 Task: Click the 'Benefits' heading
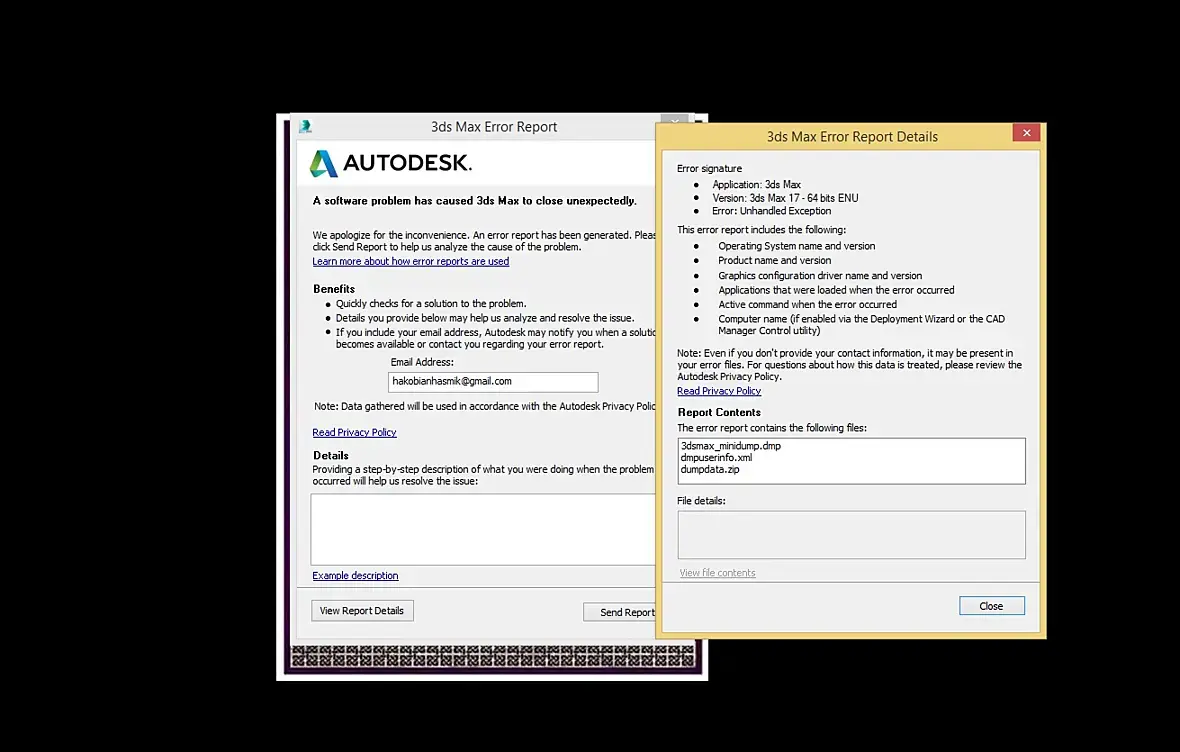333,289
